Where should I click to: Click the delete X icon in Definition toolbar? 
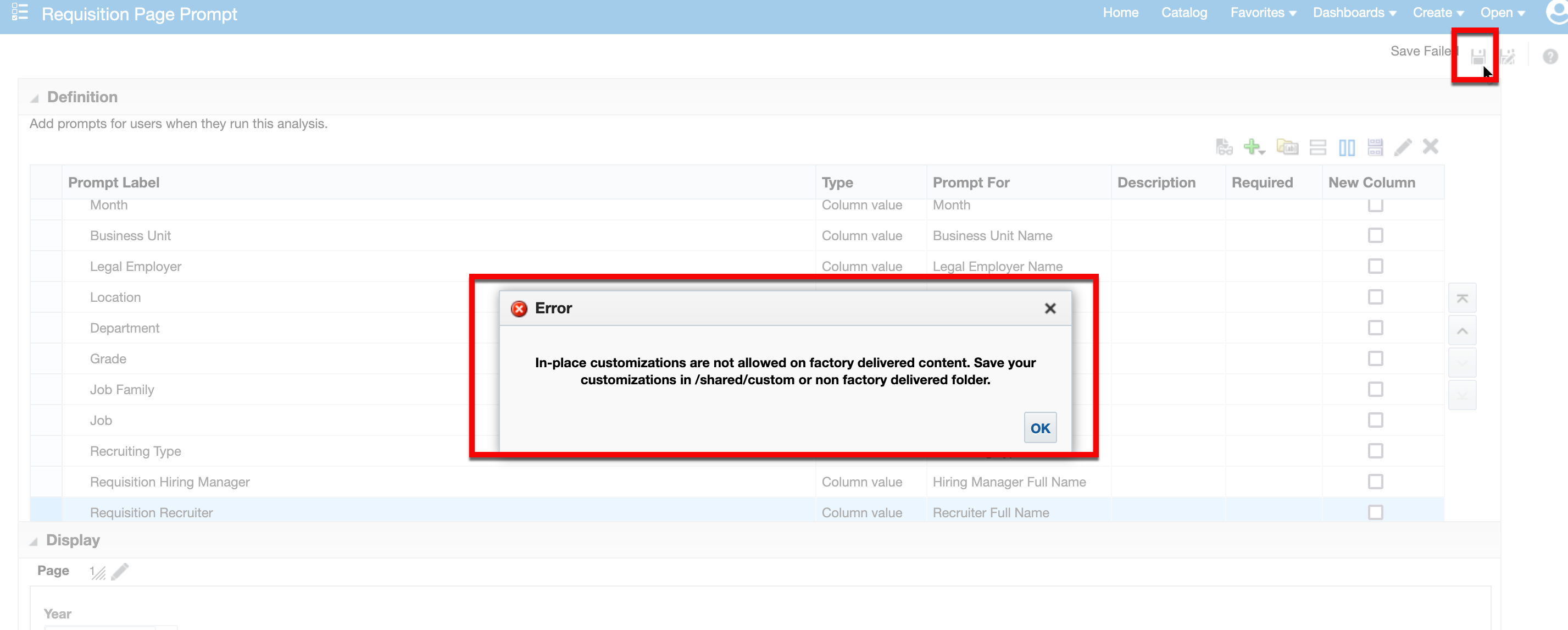(x=1431, y=147)
